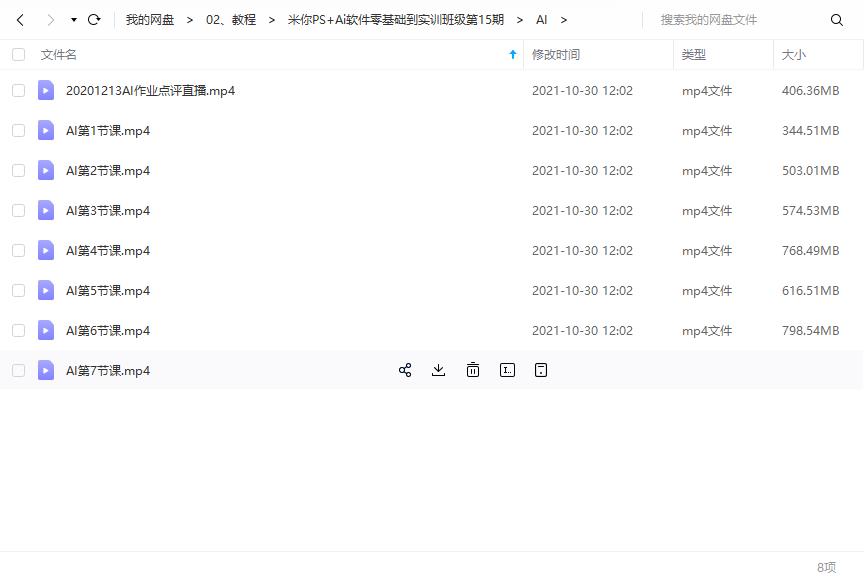
Task: Open file AI第1节课.mp4
Action: click(x=108, y=131)
